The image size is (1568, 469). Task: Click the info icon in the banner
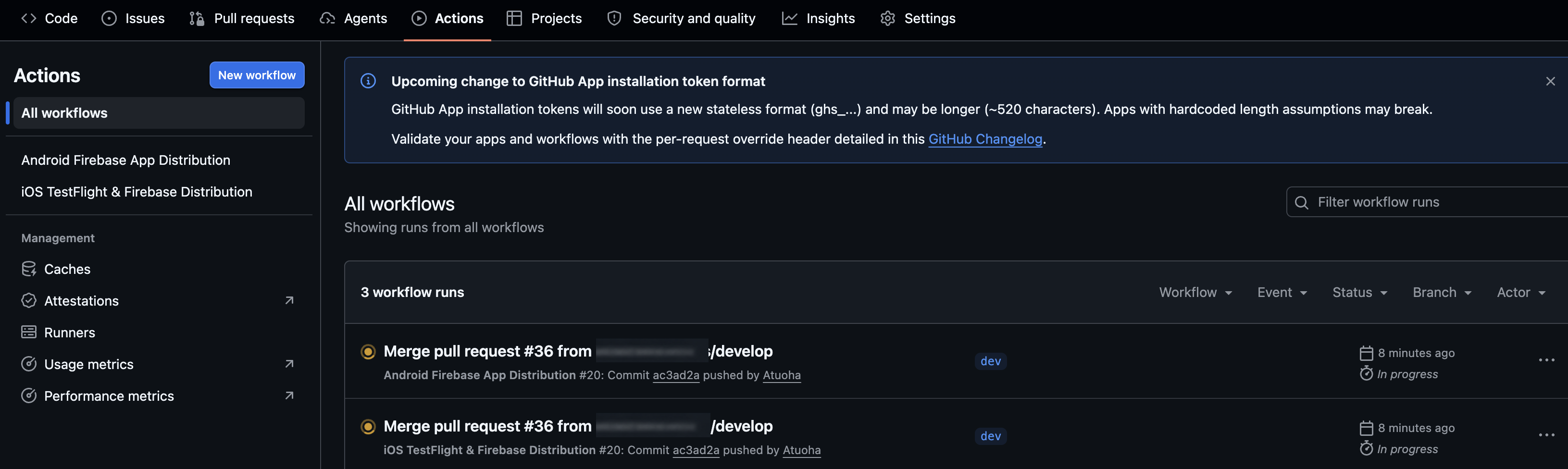coord(368,81)
